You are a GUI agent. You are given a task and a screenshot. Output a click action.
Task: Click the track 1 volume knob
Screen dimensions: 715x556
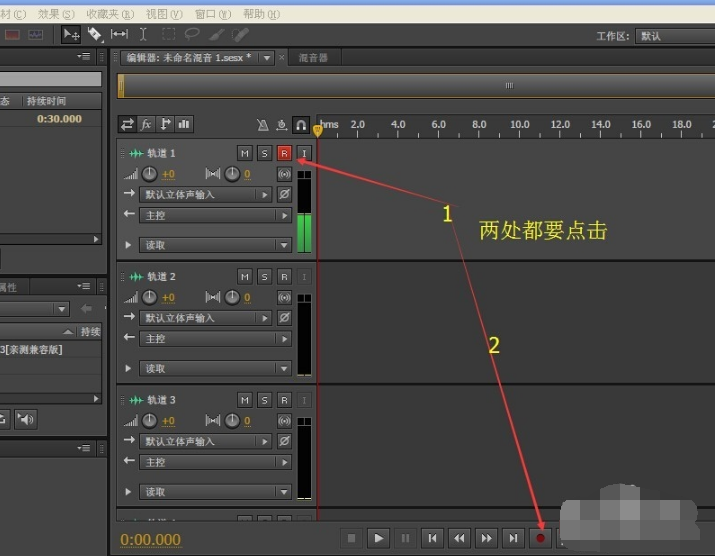[x=150, y=174]
